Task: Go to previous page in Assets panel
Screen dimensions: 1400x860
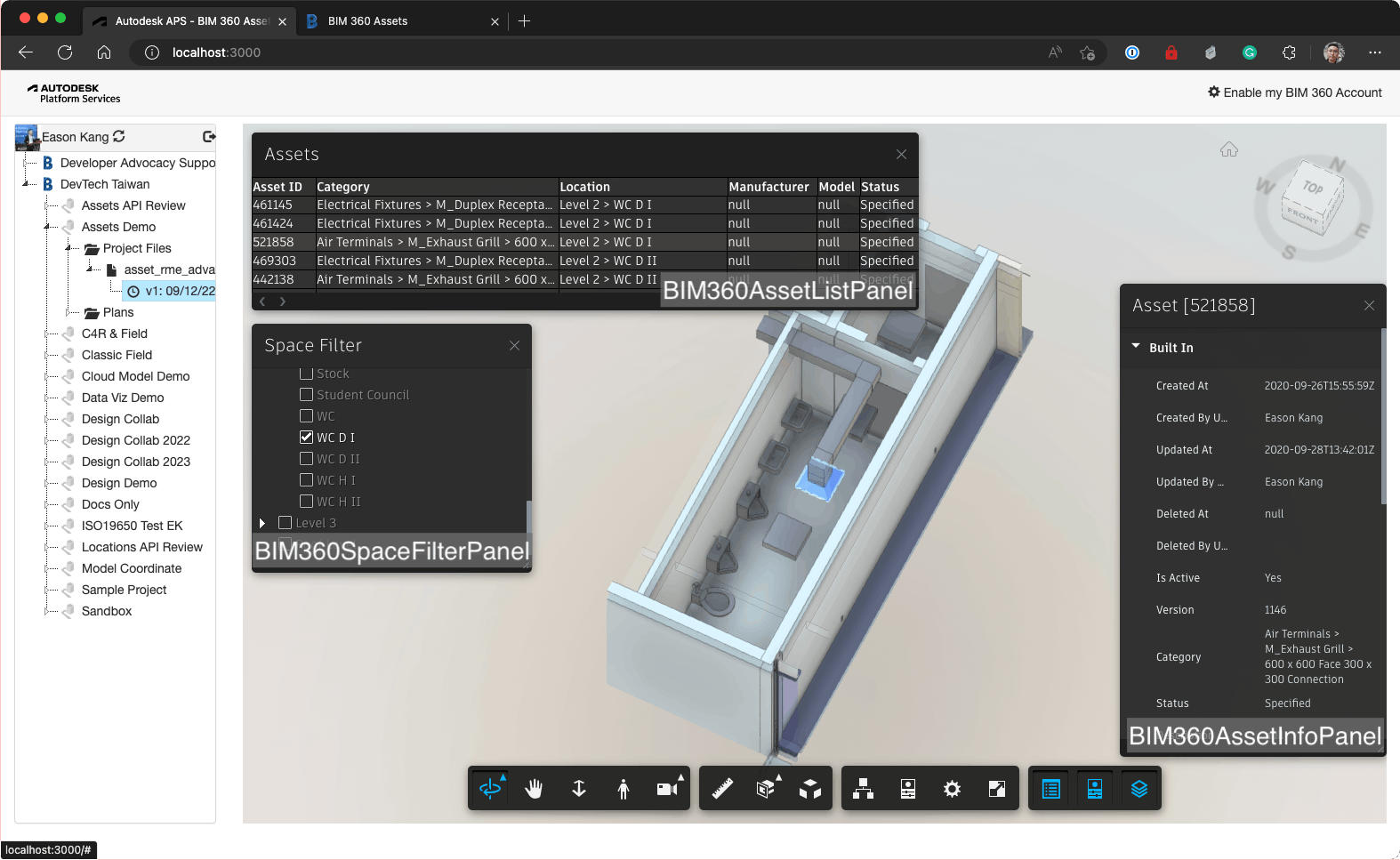Action: (262, 301)
